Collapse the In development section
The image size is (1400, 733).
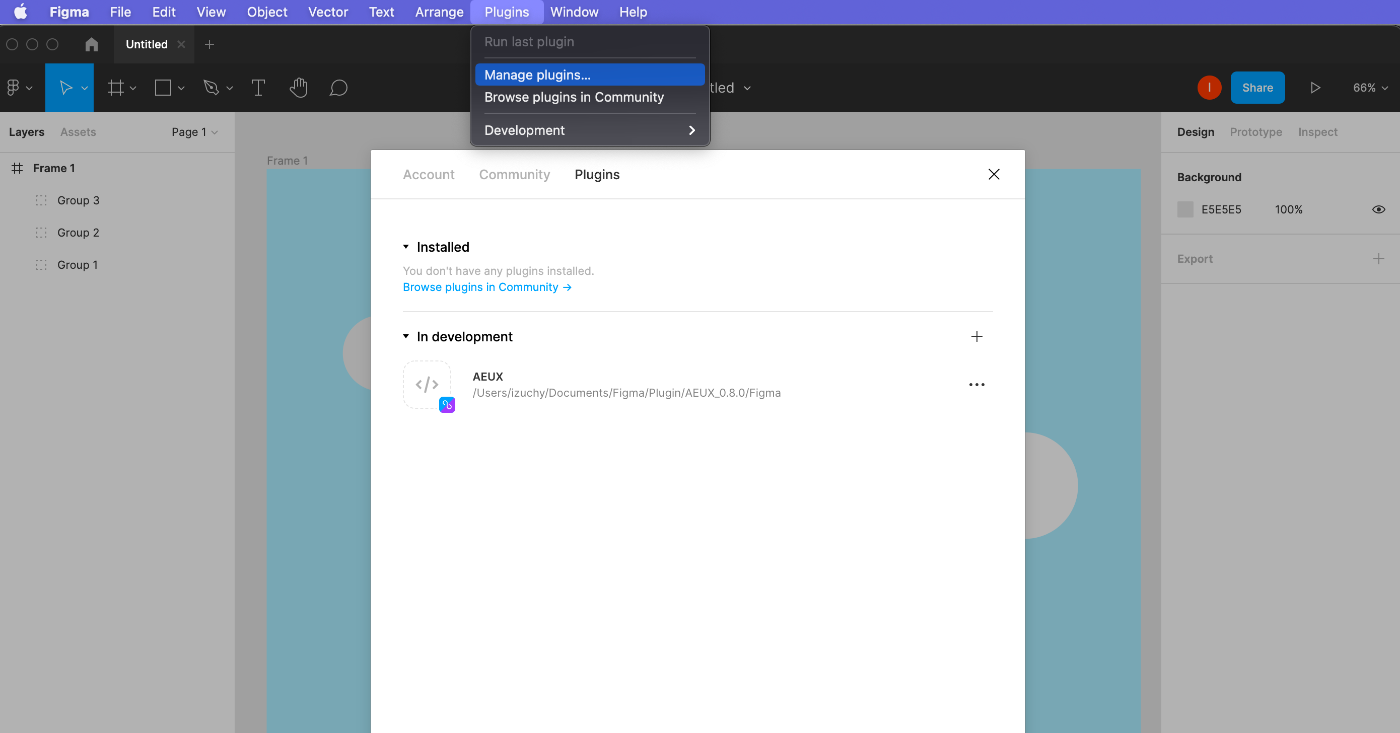tap(406, 337)
